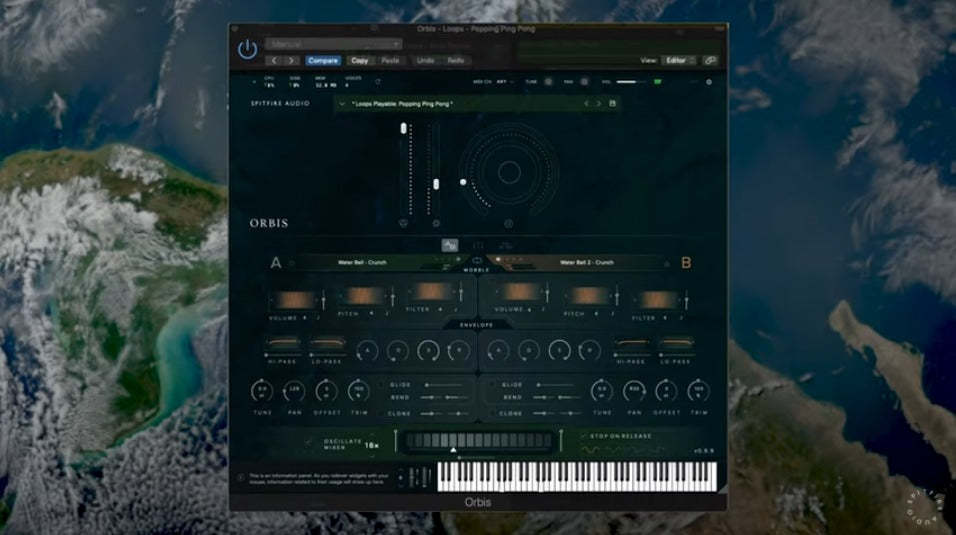Select the first page tab above Wobble
956x535 pixels.
[450, 245]
